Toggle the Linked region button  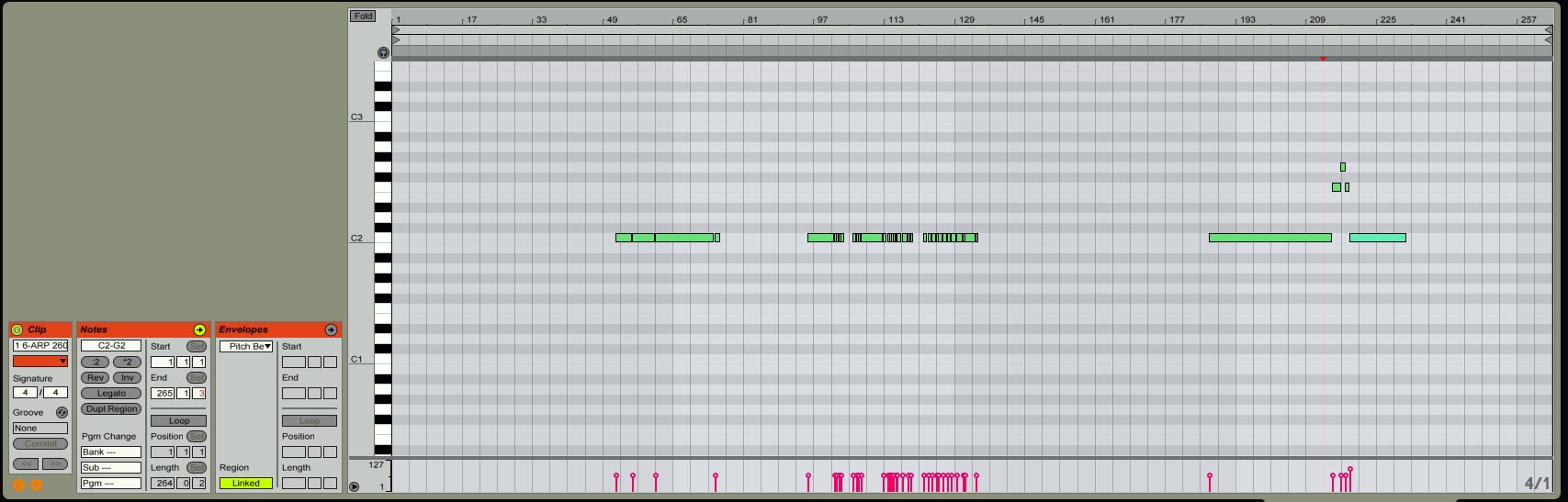(245, 483)
